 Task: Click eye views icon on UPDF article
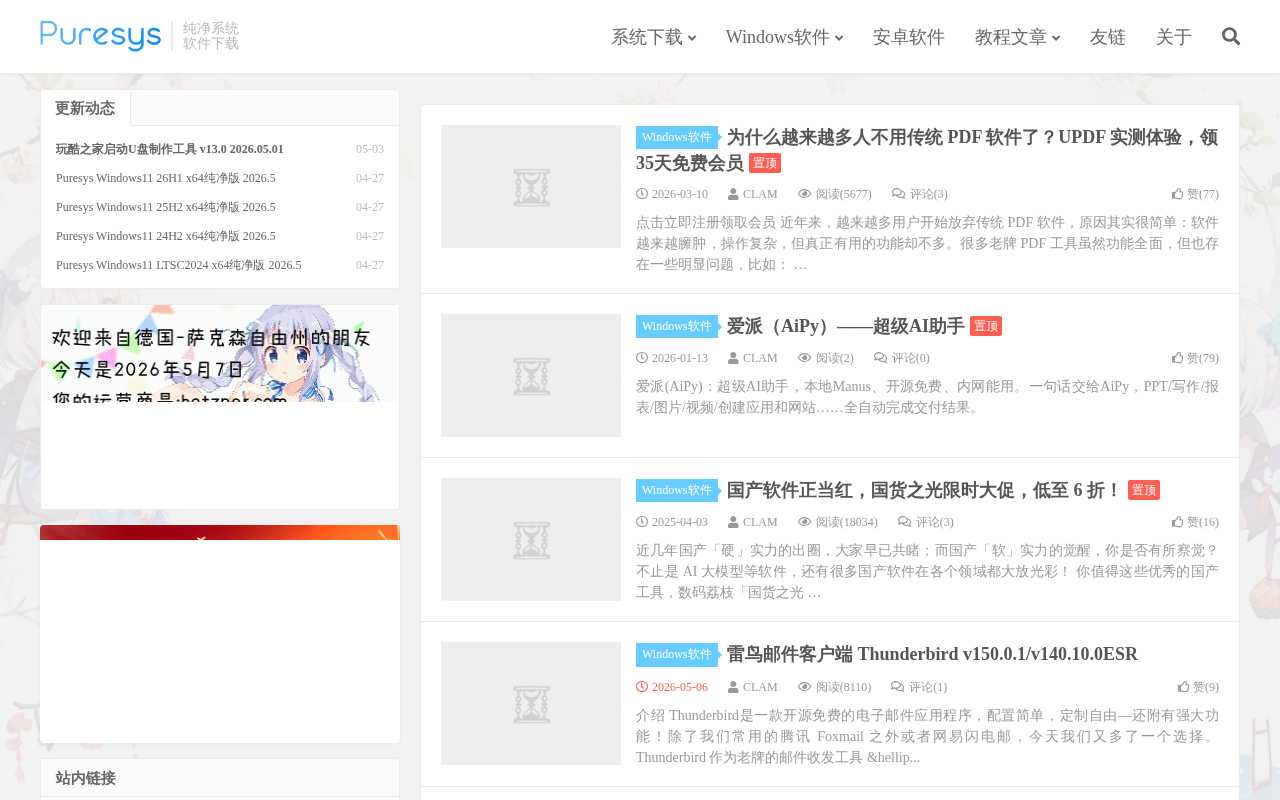click(805, 194)
